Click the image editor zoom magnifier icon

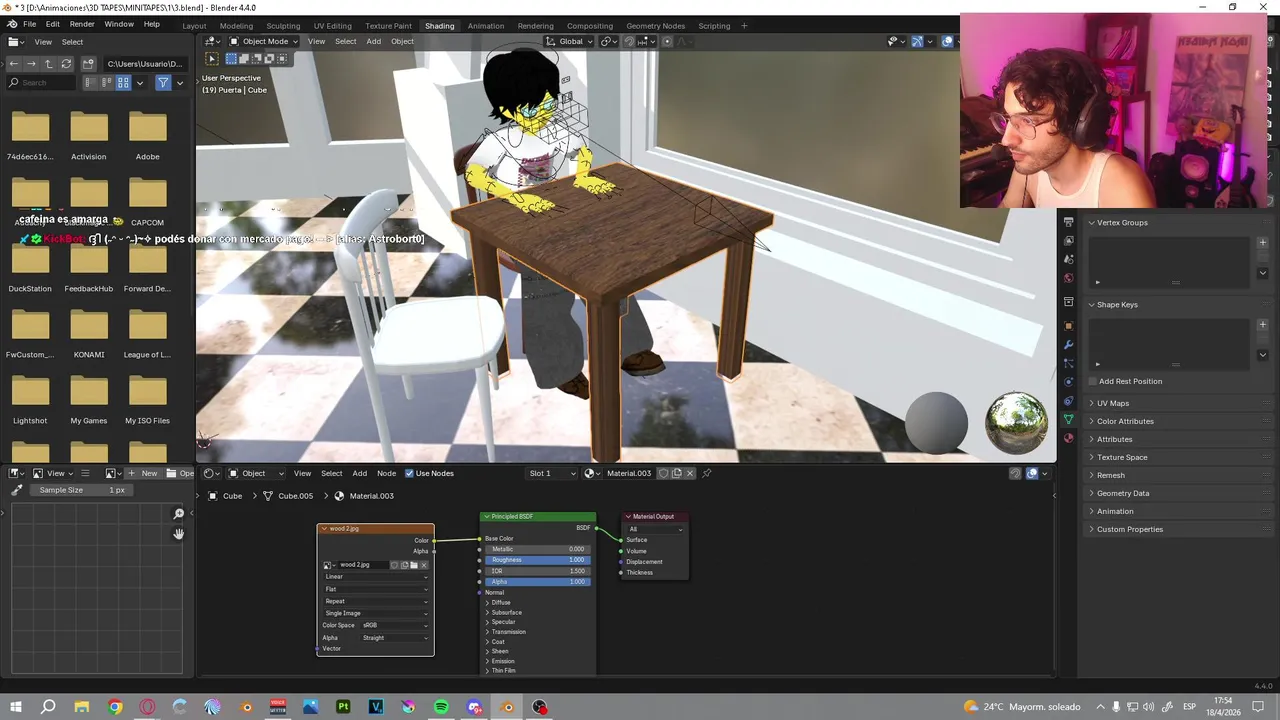tap(179, 514)
